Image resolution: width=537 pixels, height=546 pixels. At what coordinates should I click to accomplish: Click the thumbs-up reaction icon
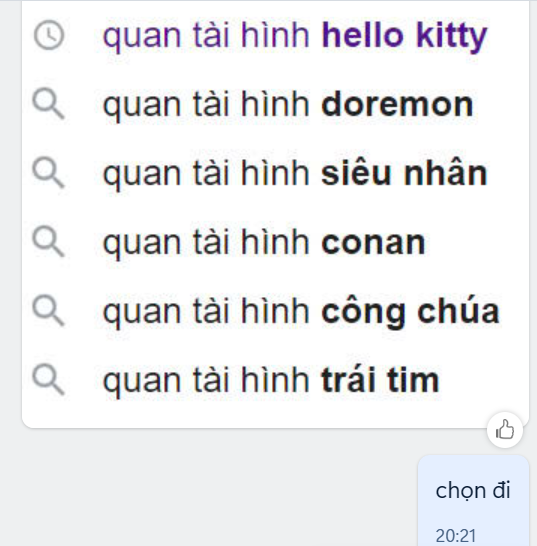pos(505,430)
